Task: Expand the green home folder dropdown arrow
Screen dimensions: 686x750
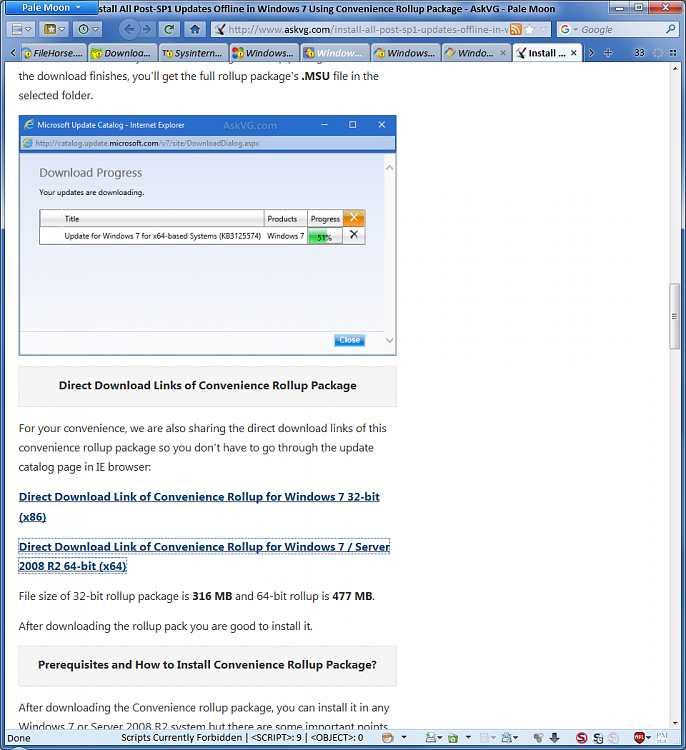Action: [468, 738]
